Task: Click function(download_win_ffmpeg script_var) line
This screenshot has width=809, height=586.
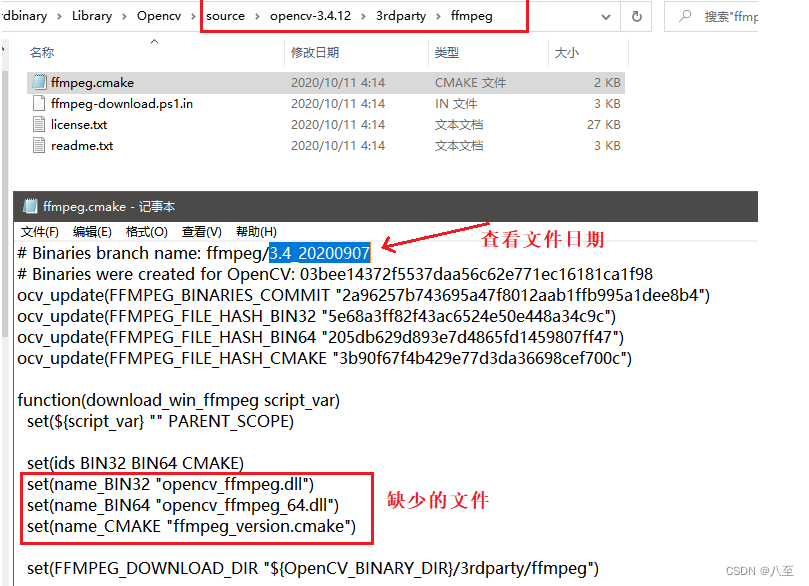Action: point(179,400)
